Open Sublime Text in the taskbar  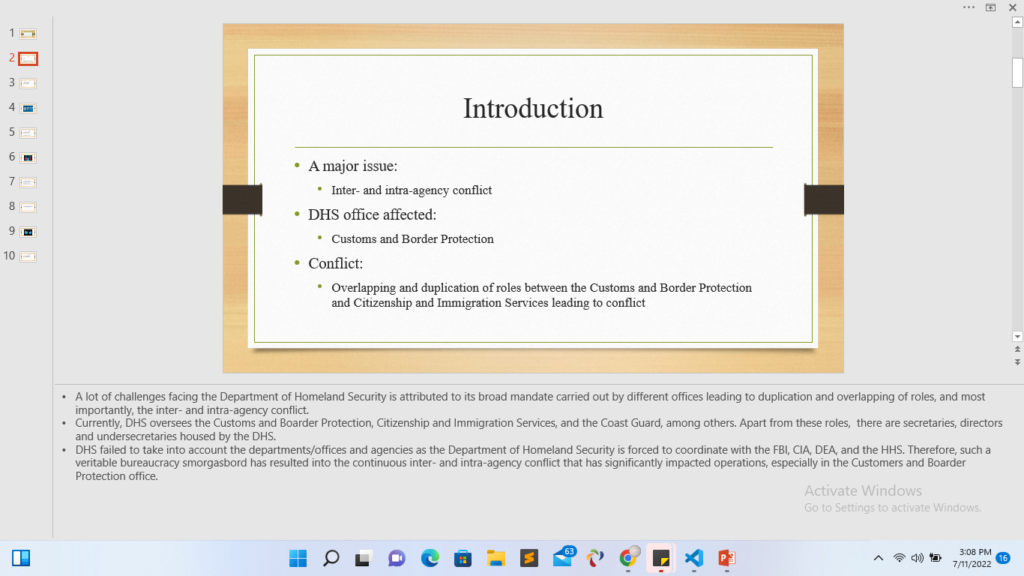(529, 558)
